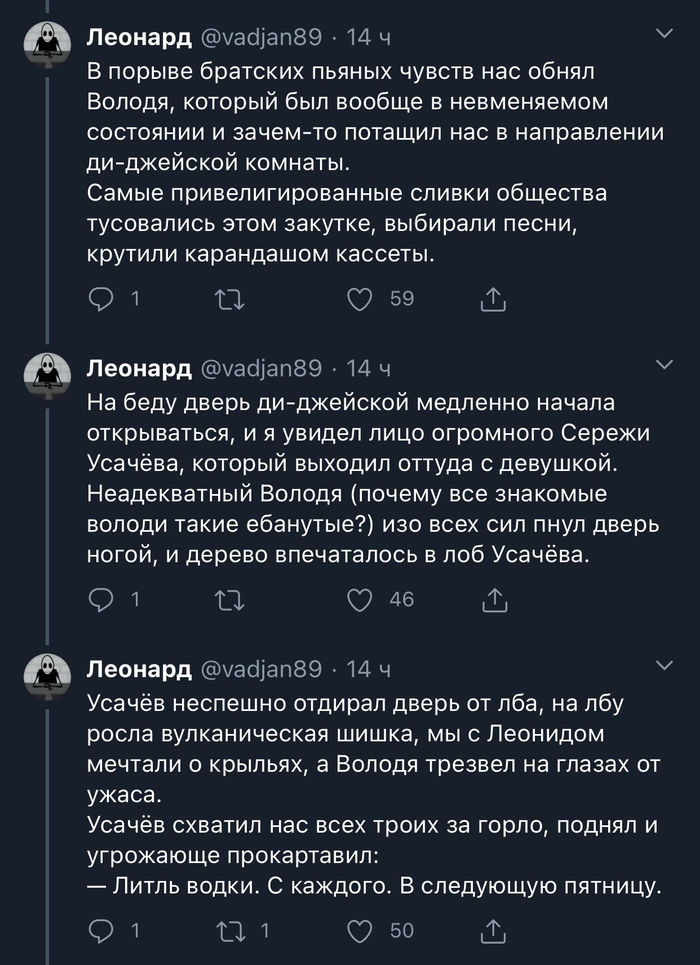
Task: Reply to the tweet about ди-джейской комнаты
Action: tap(103, 298)
